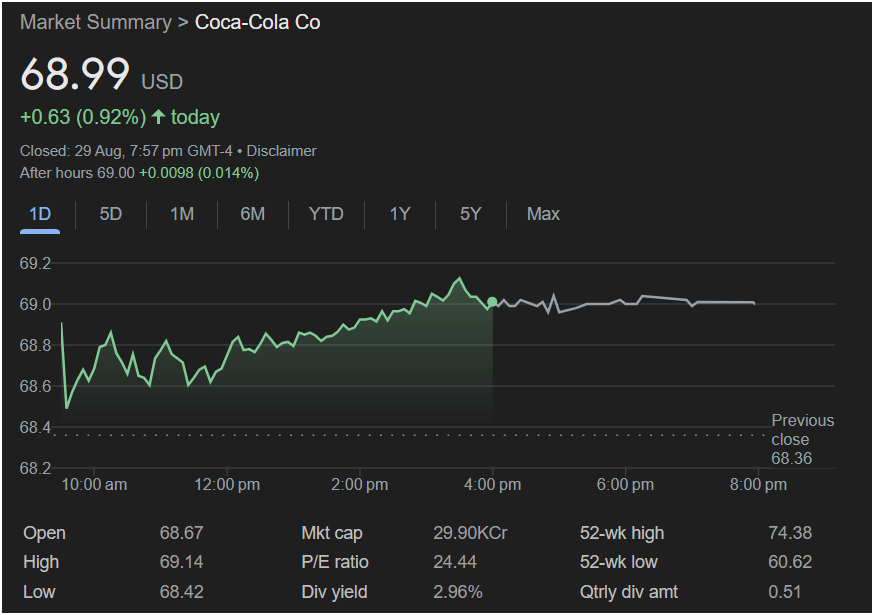Click the 4:00 pm axis label

click(493, 484)
